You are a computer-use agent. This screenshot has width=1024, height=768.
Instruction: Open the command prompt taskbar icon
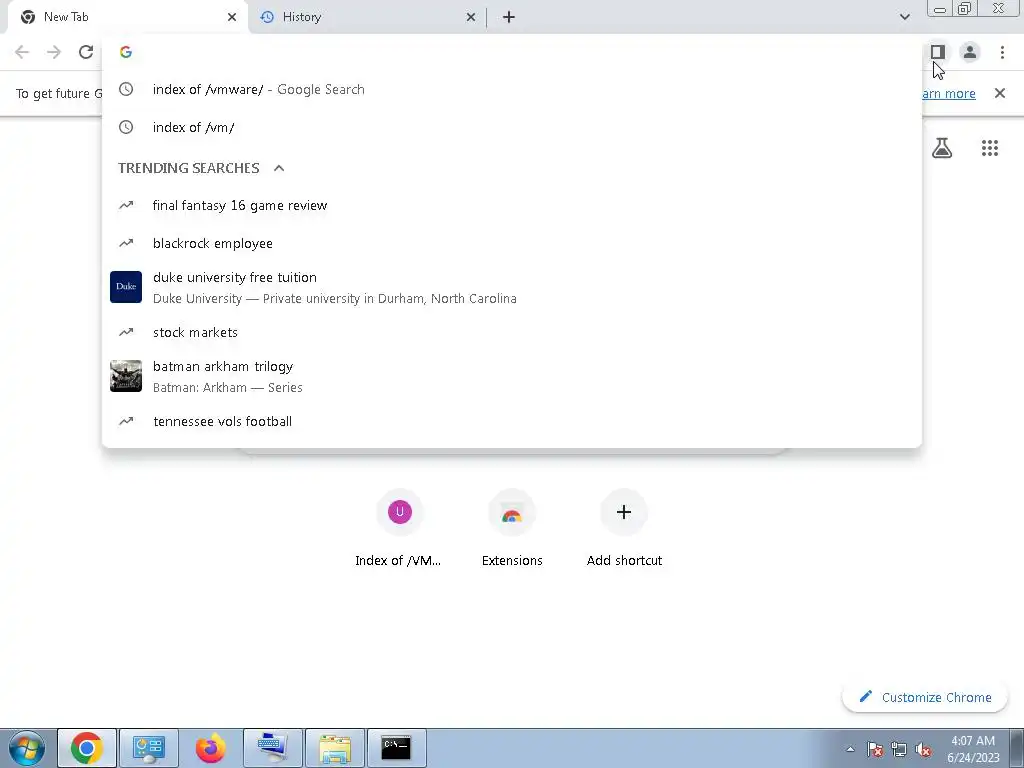pyautogui.click(x=396, y=748)
